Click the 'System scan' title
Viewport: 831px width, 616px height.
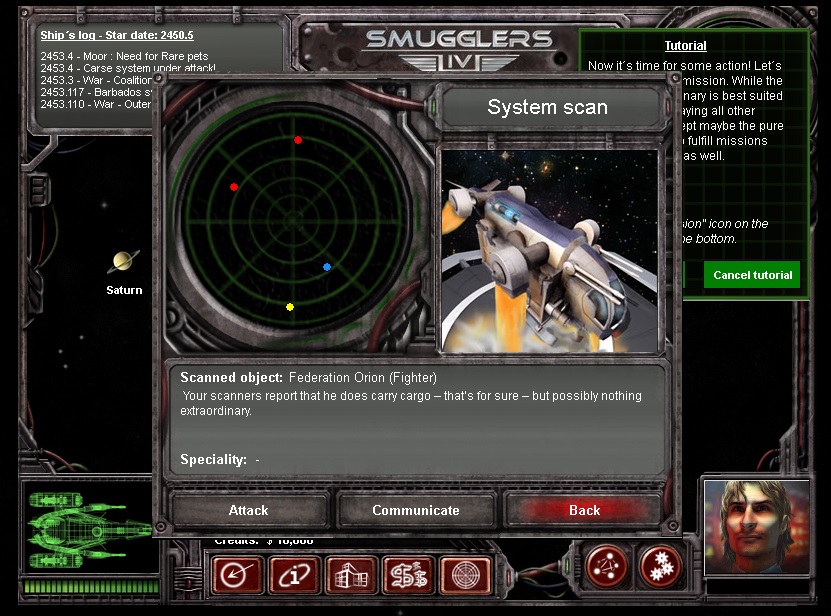pyautogui.click(x=547, y=107)
